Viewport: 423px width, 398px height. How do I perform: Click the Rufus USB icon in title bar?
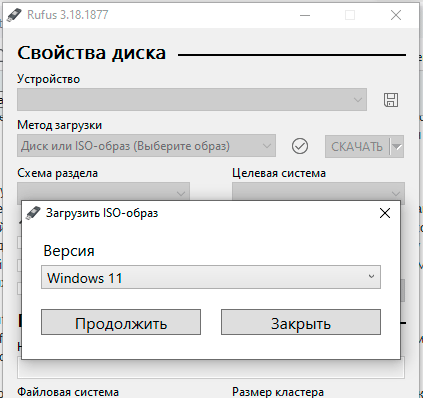pos(14,15)
